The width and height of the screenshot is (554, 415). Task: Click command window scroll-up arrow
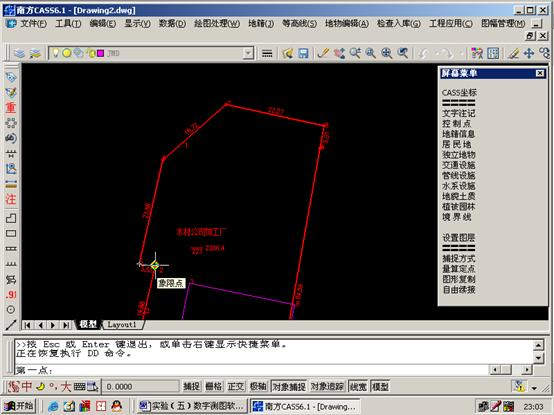pyautogui.click(x=538, y=345)
